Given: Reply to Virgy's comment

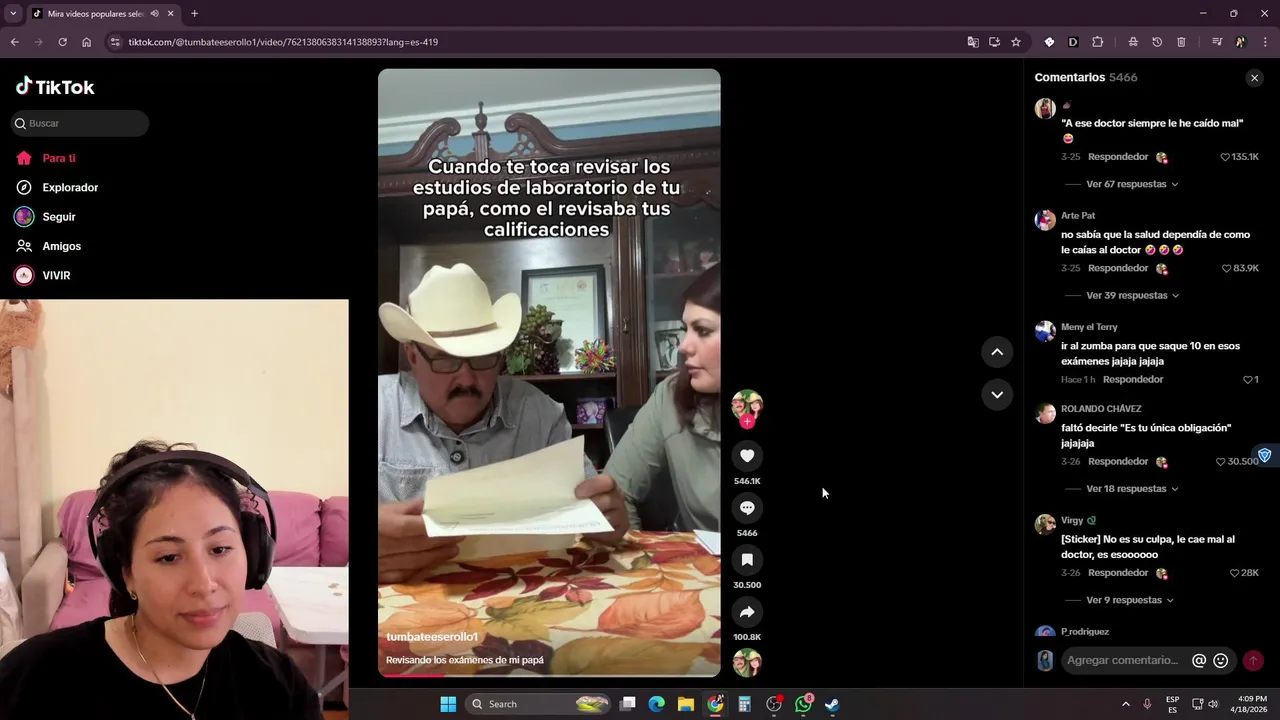Looking at the screenshot, I should (x=1118, y=573).
